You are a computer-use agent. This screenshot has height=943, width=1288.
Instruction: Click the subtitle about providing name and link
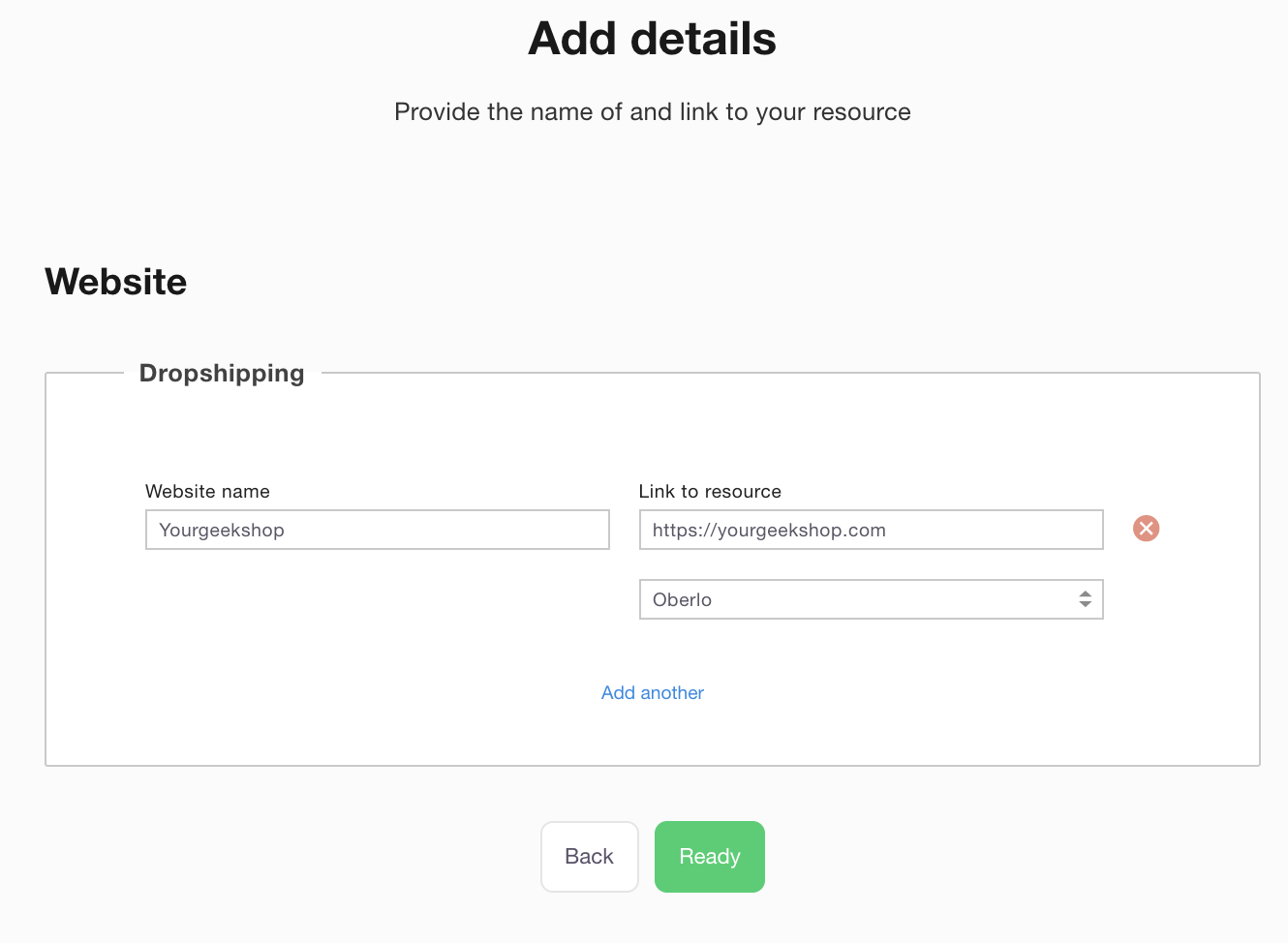[653, 111]
